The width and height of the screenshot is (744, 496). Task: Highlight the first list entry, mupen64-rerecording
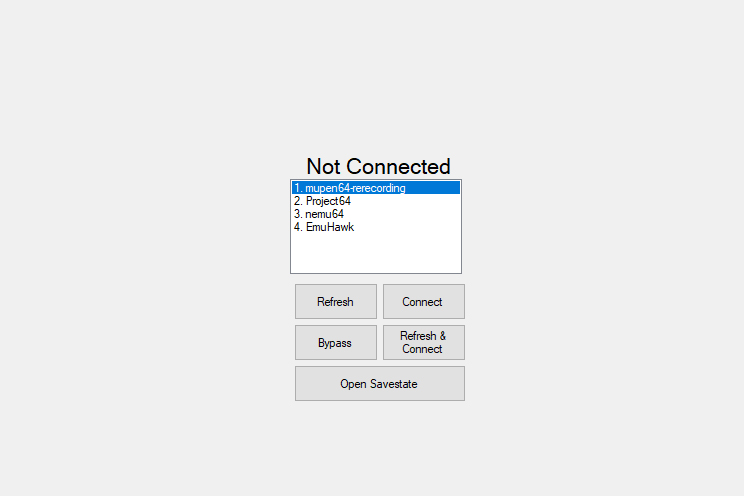[376, 188]
